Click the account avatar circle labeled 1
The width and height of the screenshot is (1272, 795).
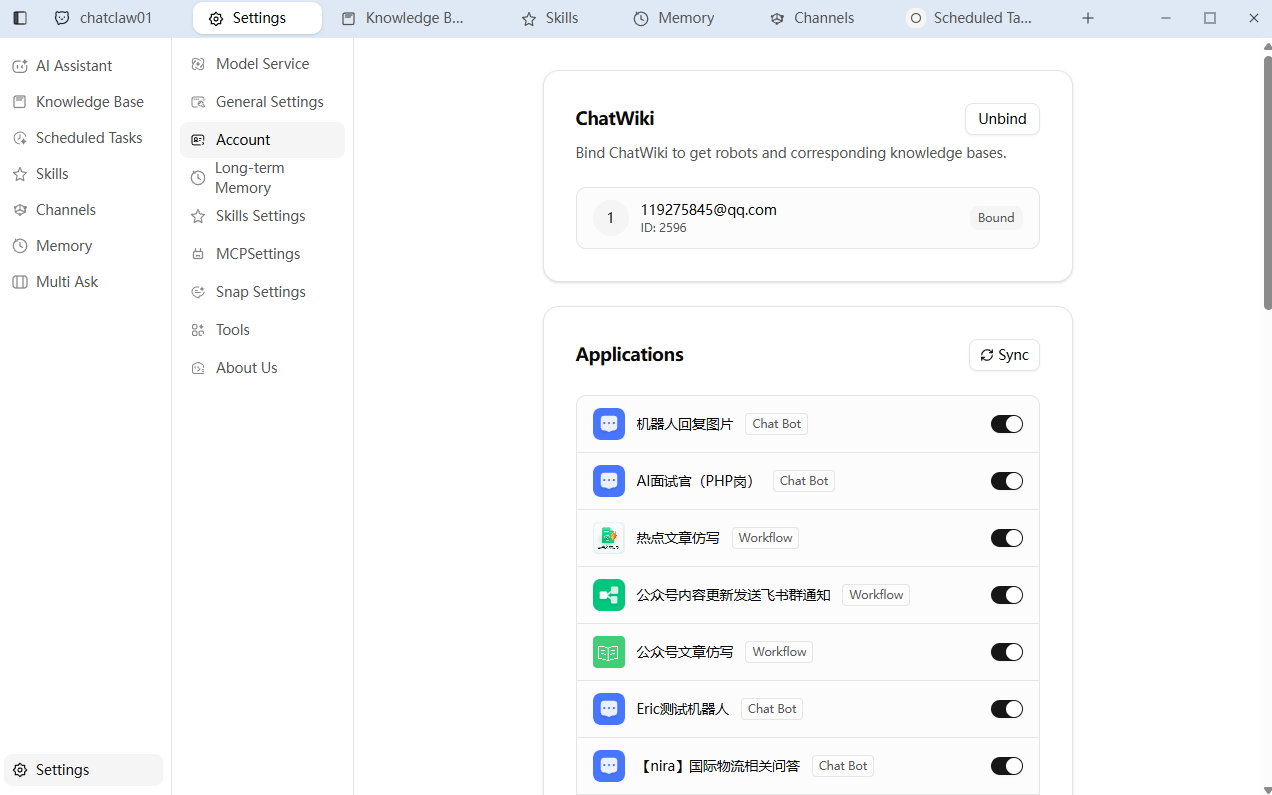[611, 218]
